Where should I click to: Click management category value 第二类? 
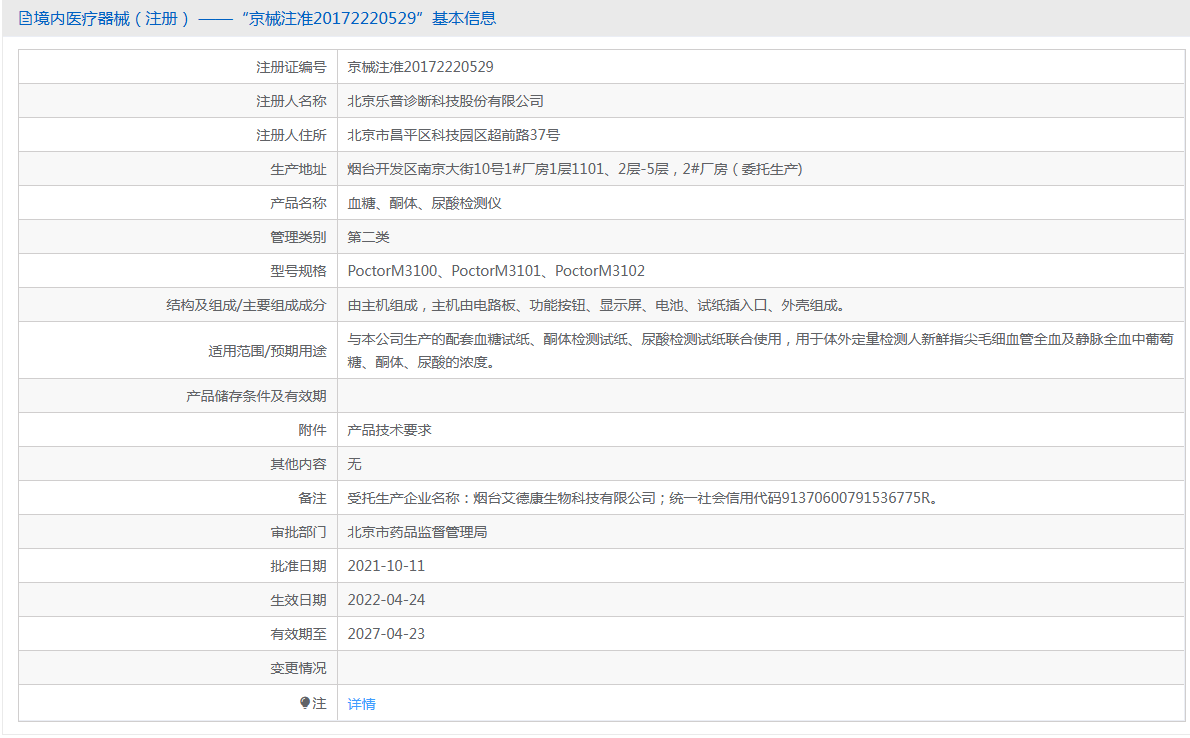tap(368, 237)
